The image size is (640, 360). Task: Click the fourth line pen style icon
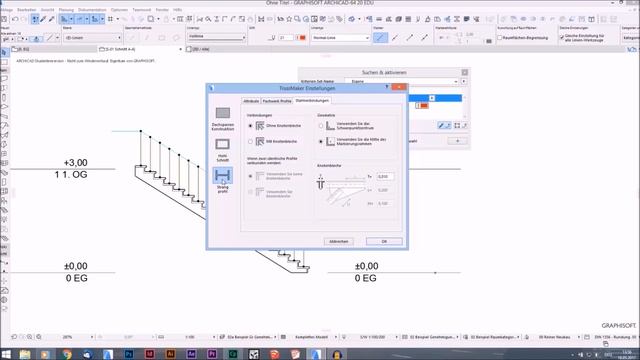pos(424,38)
